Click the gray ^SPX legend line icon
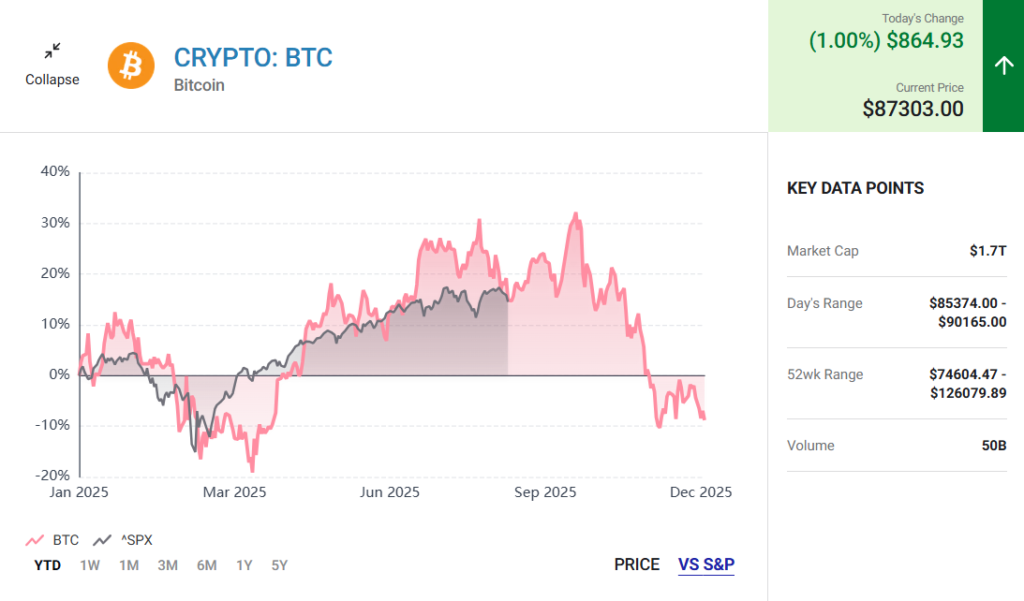This screenshot has width=1024, height=601. click(x=101, y=540)
